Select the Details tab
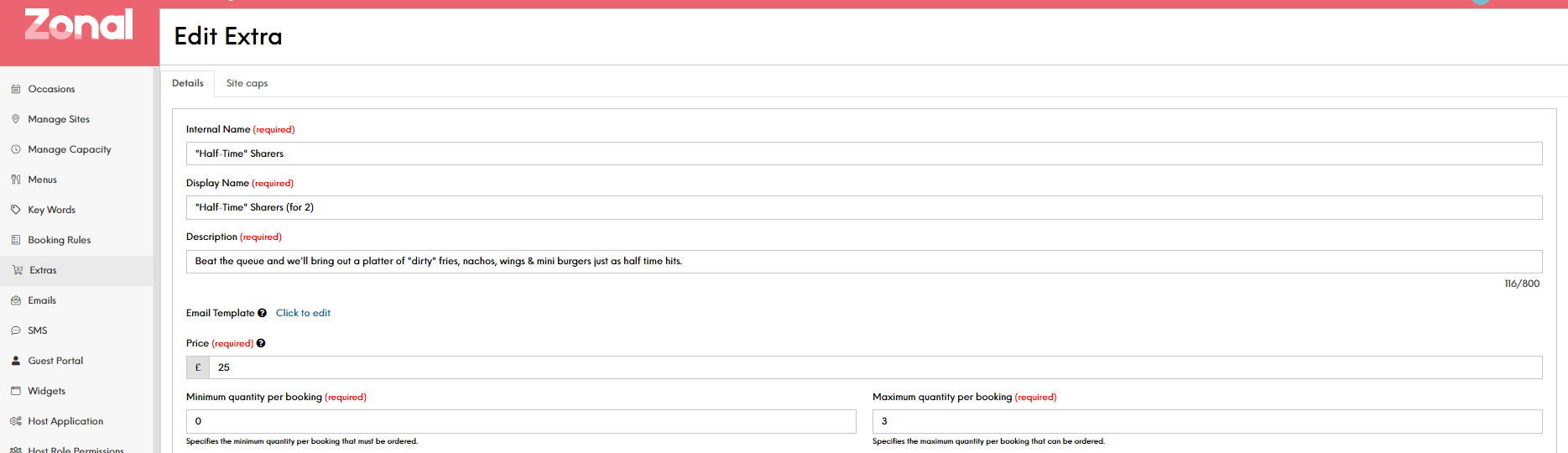 click(188, 83)
